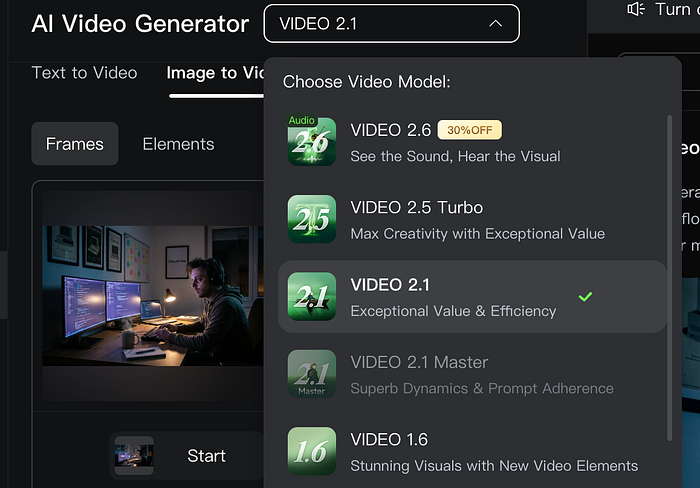700x488 pixels.
Task: Click the VIDEO 2.6 model icon
Action: pyautogui.click(x=312, y=142)
